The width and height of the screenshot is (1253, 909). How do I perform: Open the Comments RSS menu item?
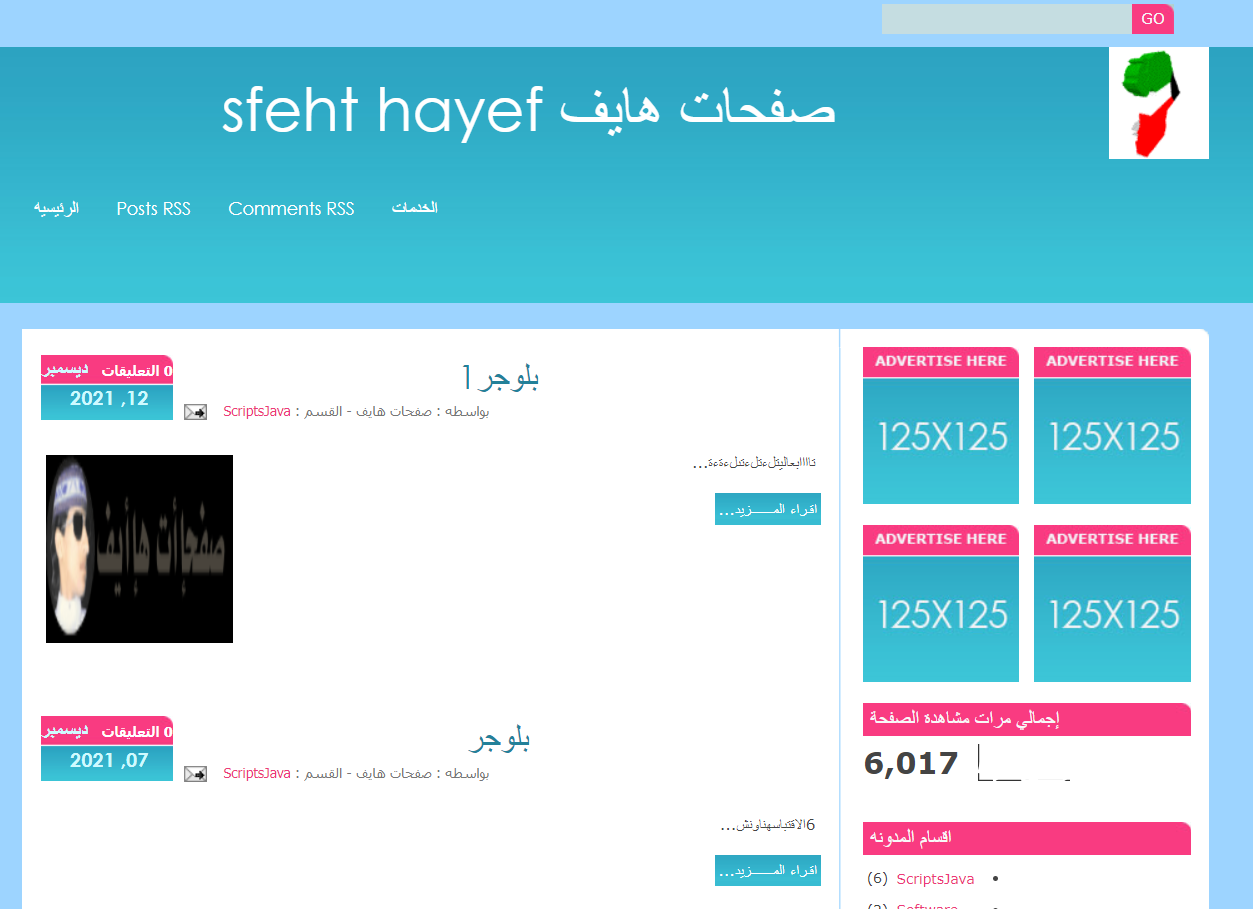pos(291,208)
